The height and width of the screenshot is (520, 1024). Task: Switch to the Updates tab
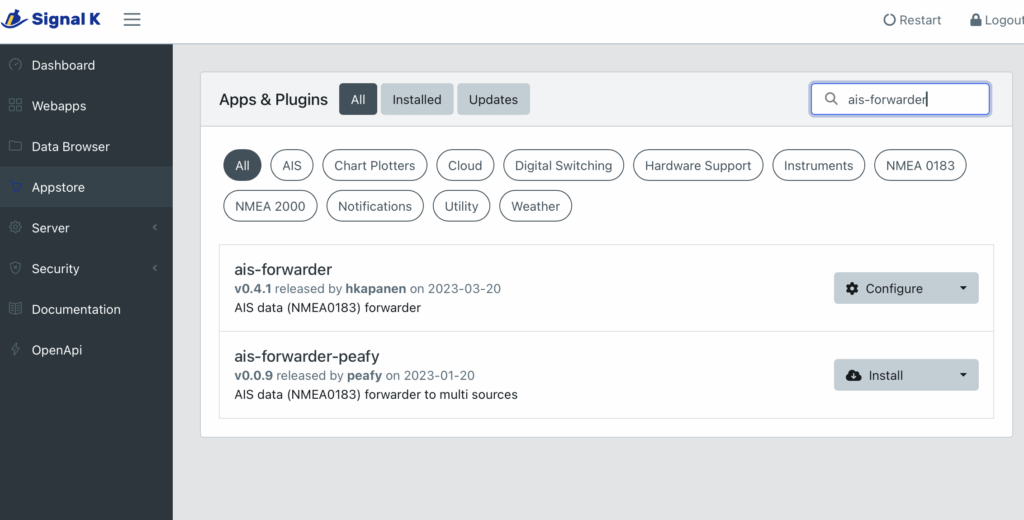click(x=493, y=99)
